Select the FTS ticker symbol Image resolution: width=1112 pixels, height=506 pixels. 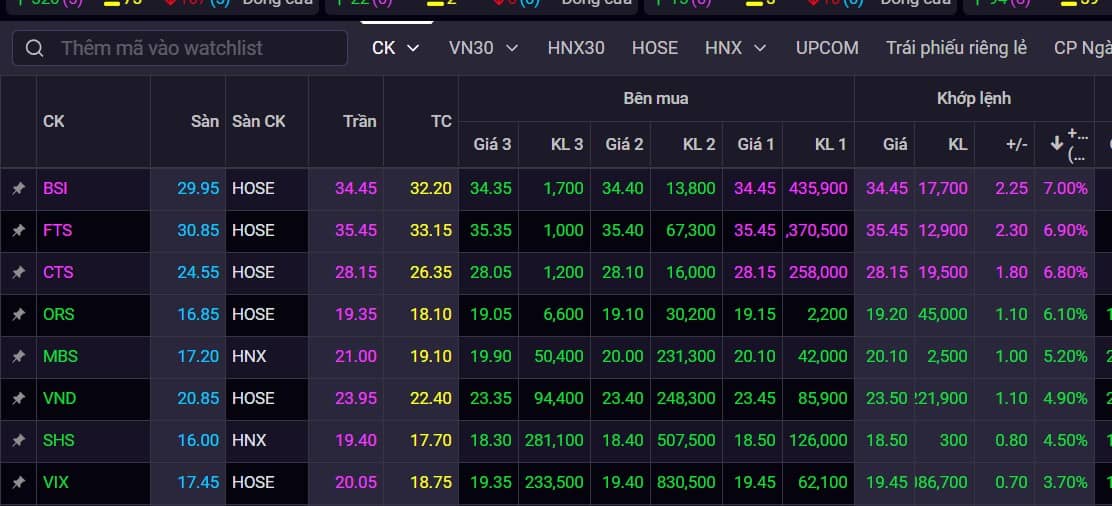[x=57, y=231]
